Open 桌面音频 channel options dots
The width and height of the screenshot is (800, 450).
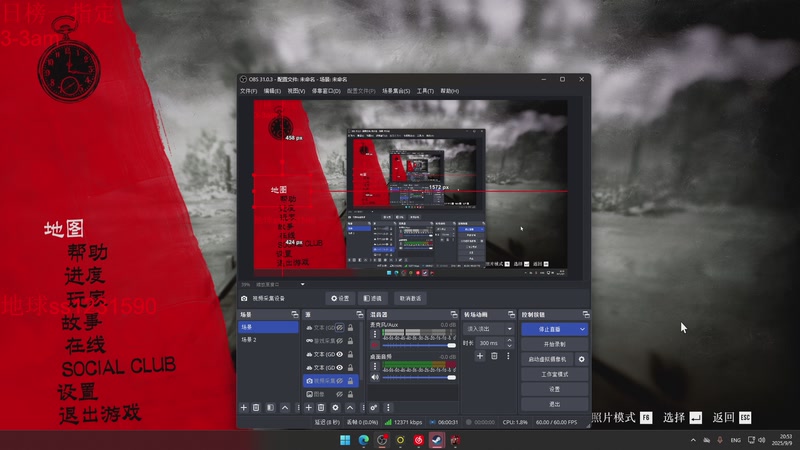(375, 366)
